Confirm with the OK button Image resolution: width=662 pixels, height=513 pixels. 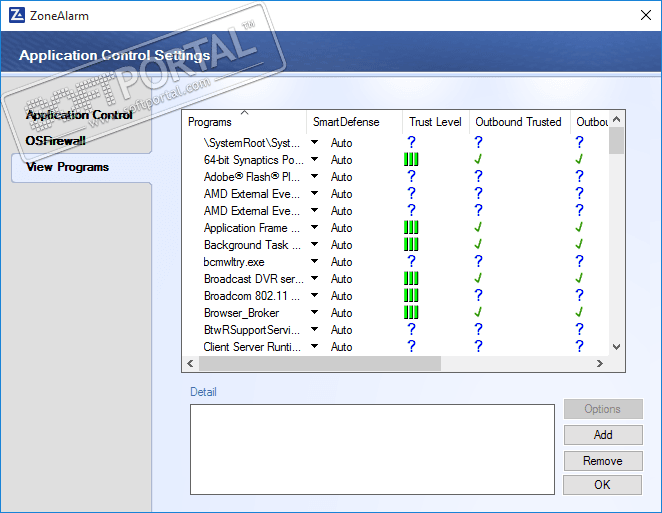pos(602,485)
